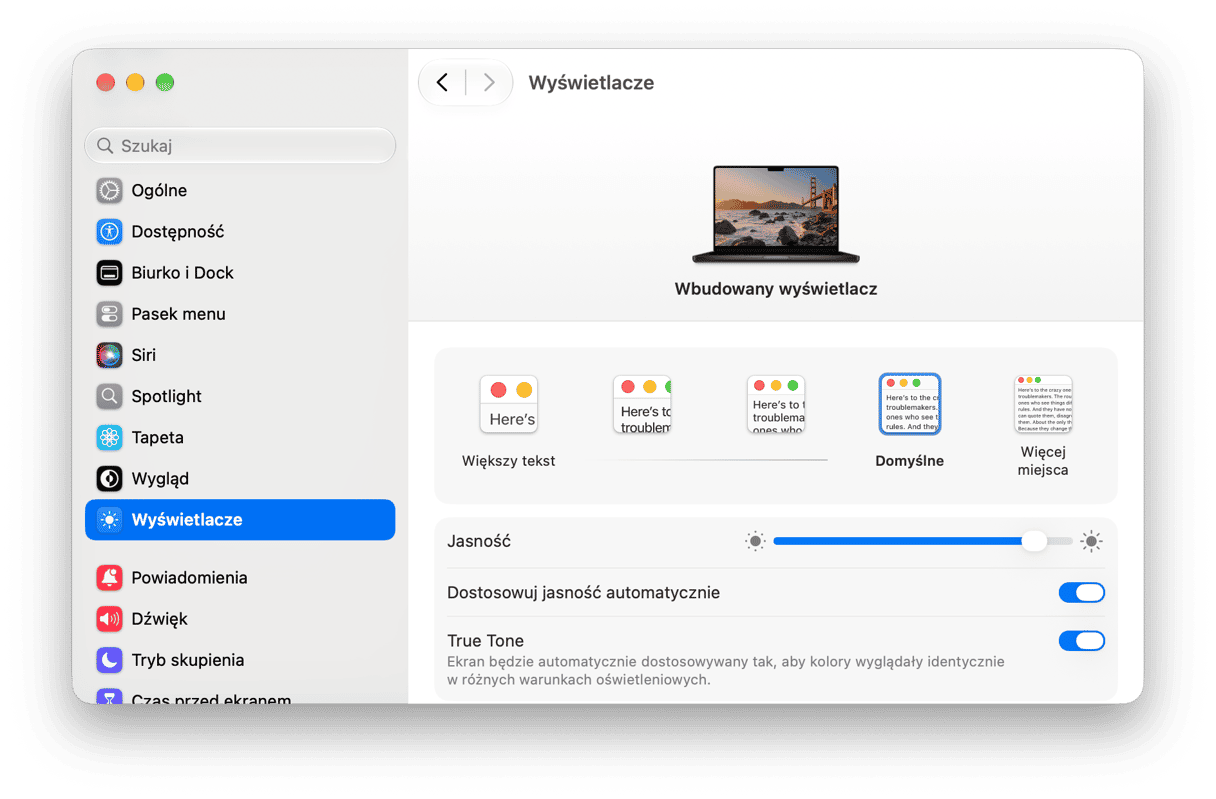Open Siri settings label

pyautogui.click(x=143, y=355)
